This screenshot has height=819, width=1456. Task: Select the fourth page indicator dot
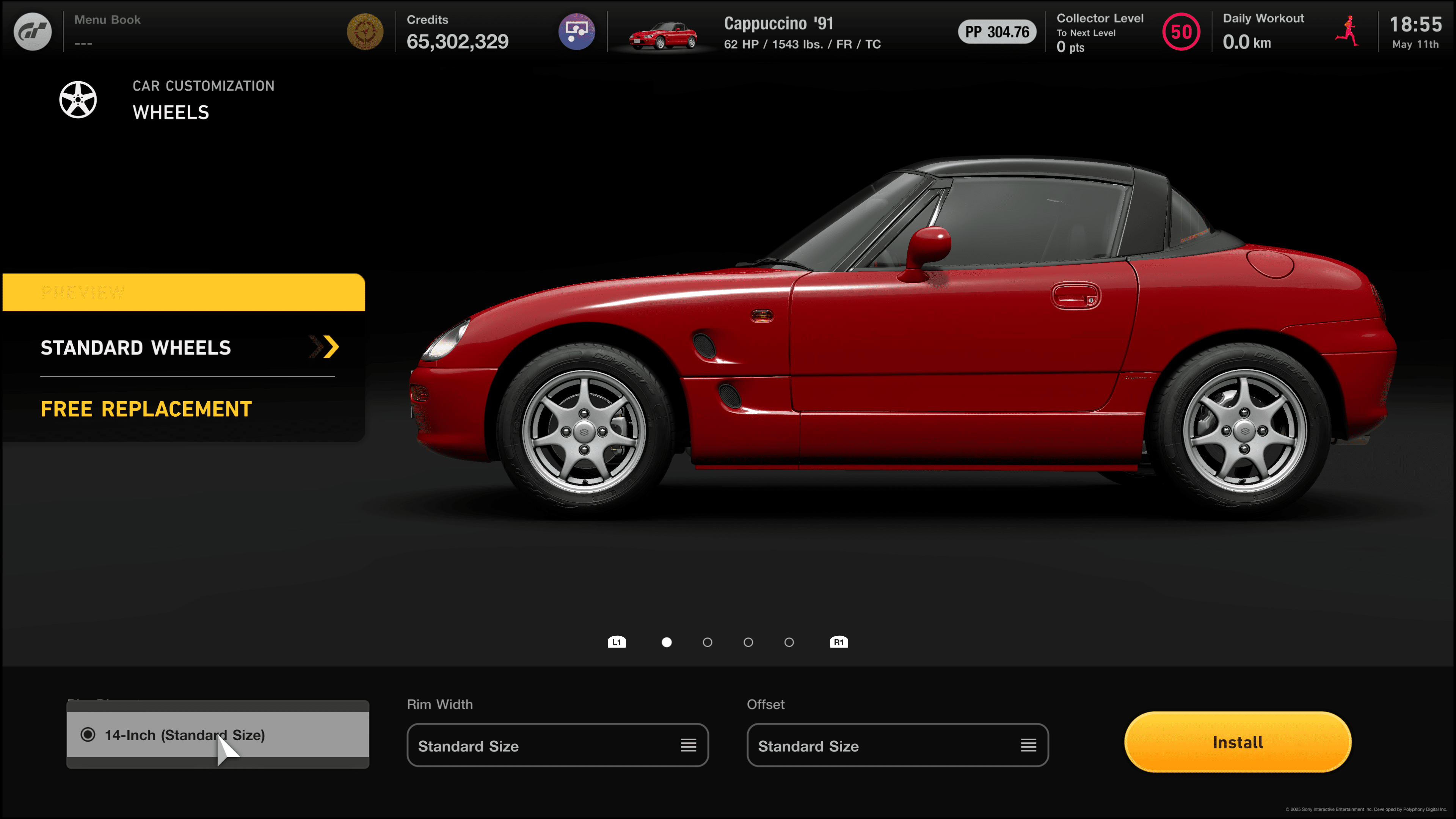click(x=789, y=642)
